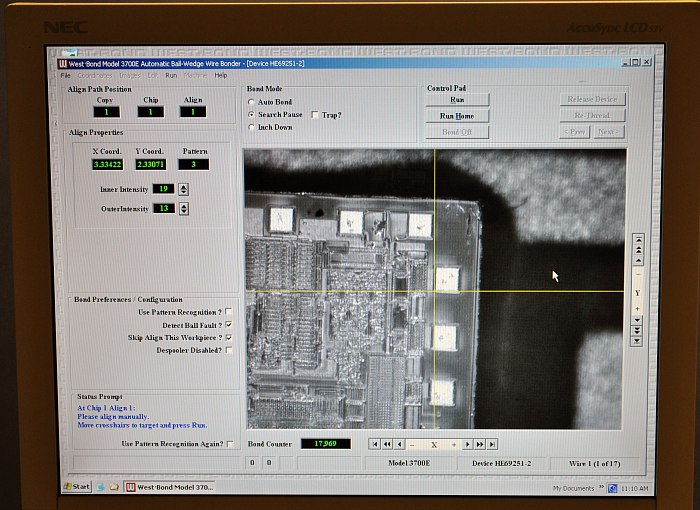Step Y axis up single arrow
This screenshot has width=700, height=510.
[x=638, y=260]
